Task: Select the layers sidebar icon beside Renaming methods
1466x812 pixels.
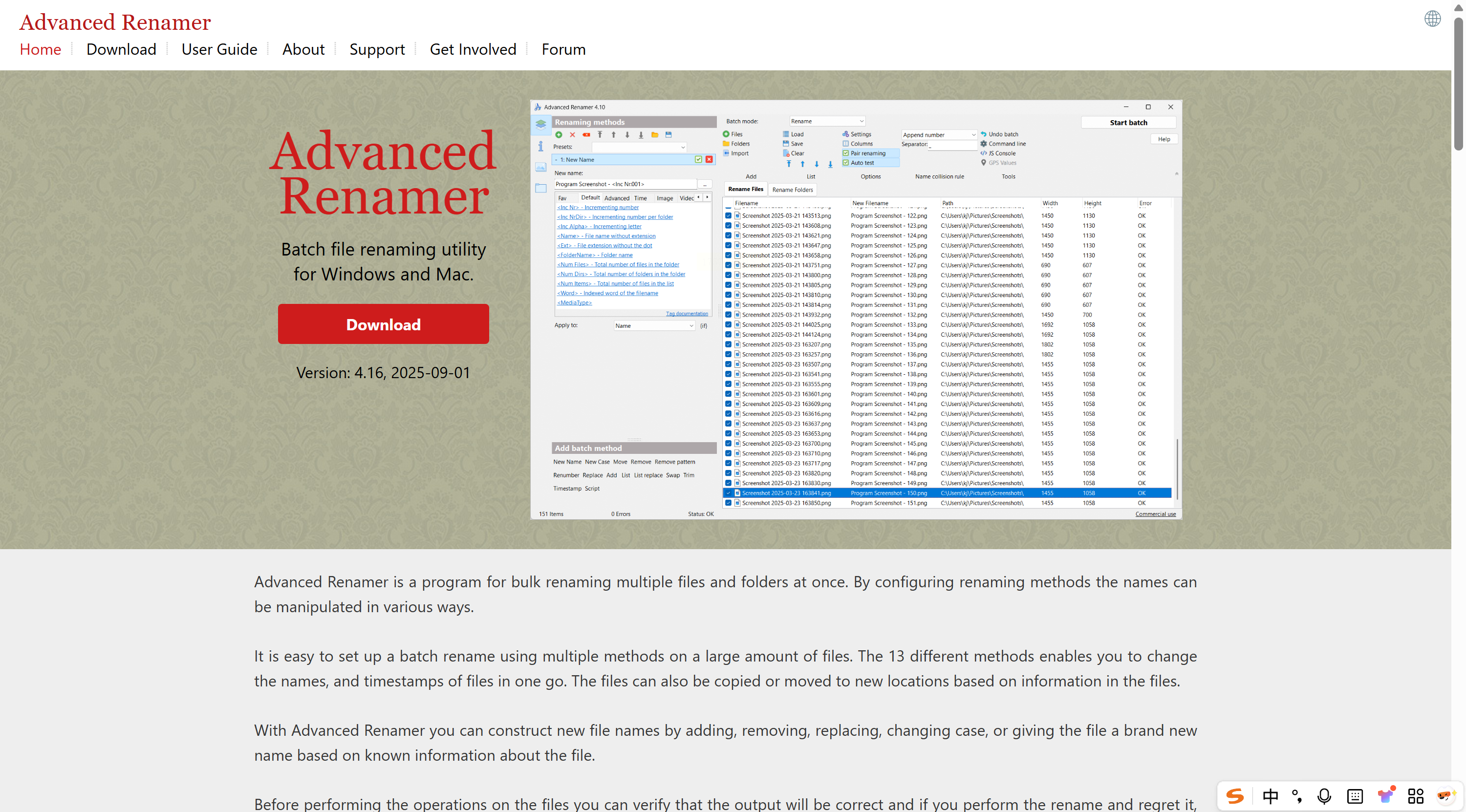Action: tap(540, 124)
